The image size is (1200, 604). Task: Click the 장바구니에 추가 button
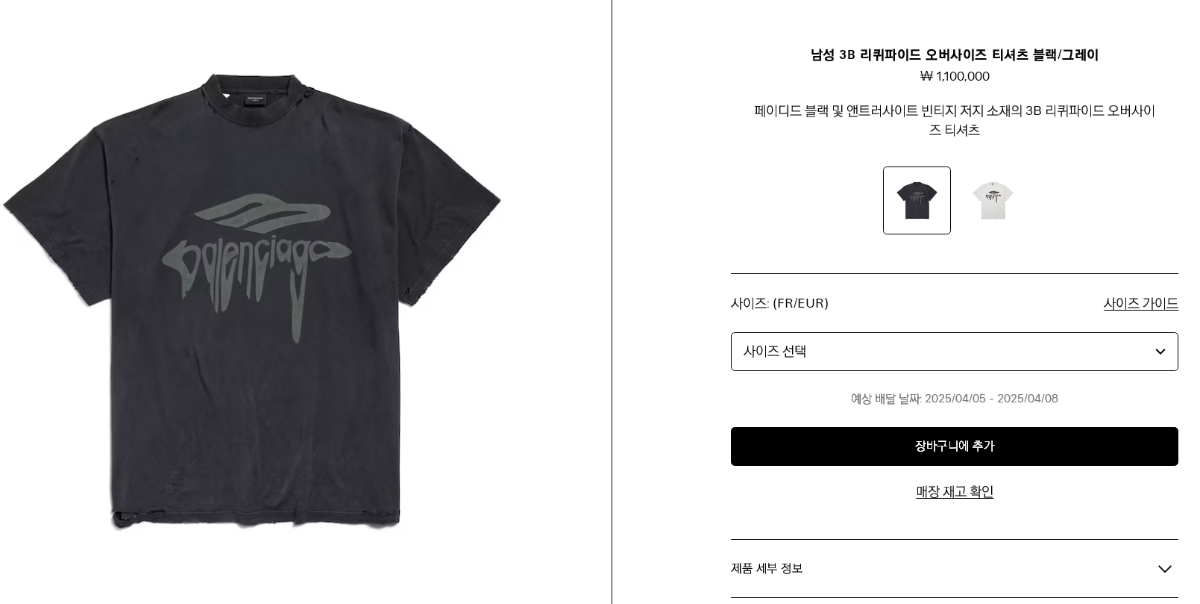pyautogui.click(x=954, y=447)
